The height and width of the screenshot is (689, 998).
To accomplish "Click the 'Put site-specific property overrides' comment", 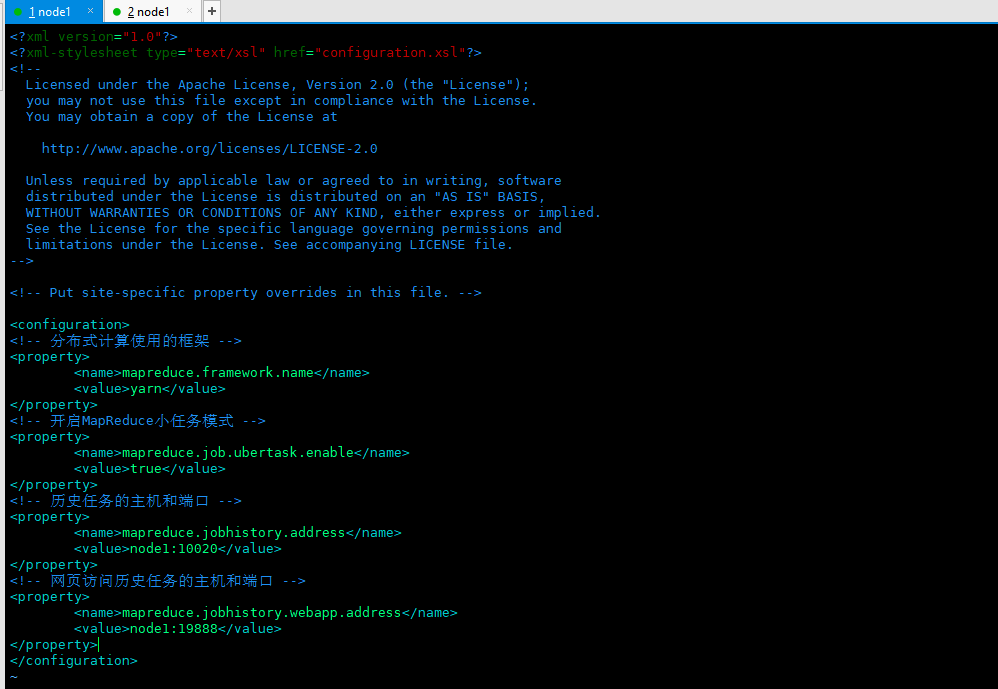I will 246,293.
